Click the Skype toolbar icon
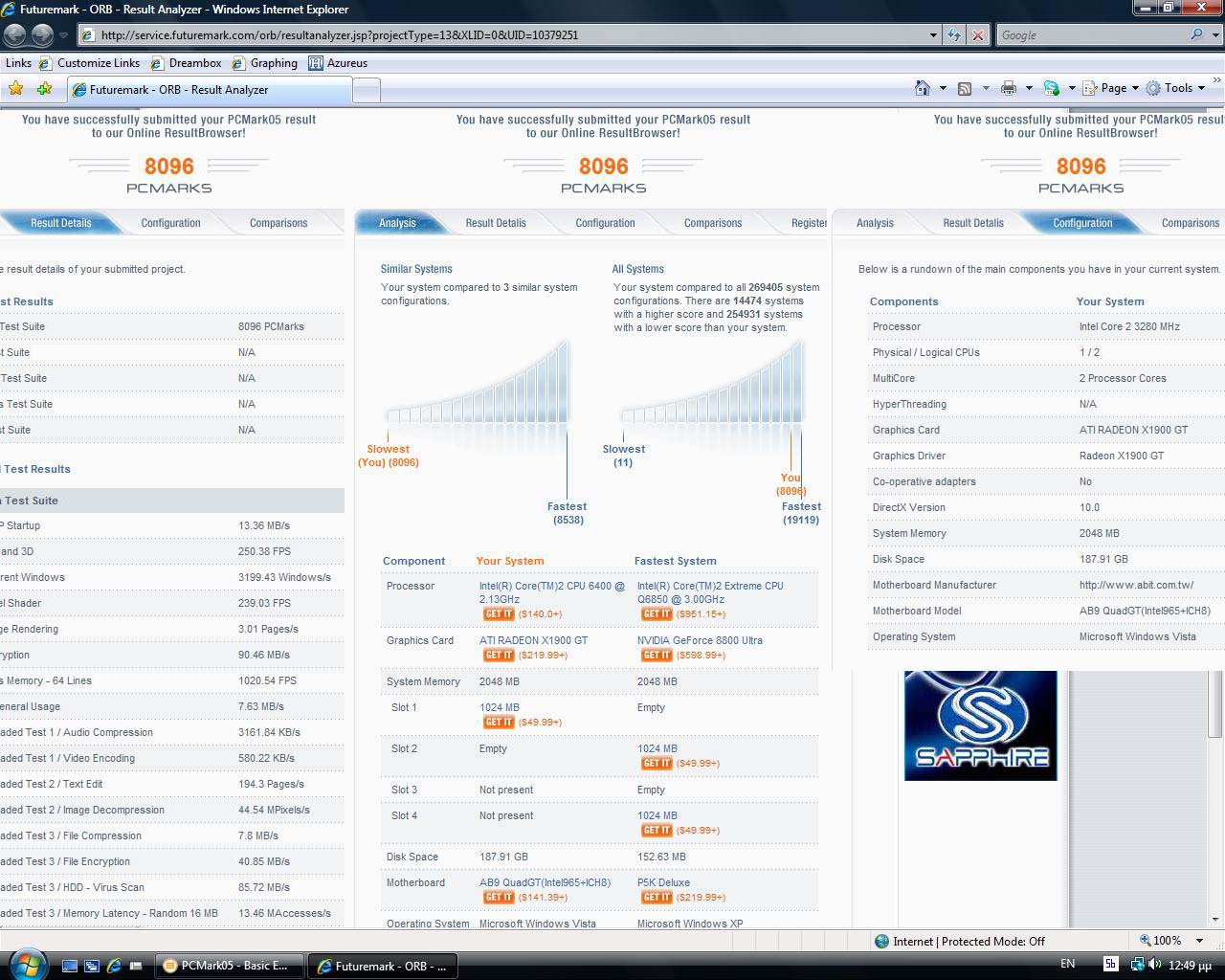Image resolution: width=1225 pixels, height=980 pixels. pos(1051,88)
